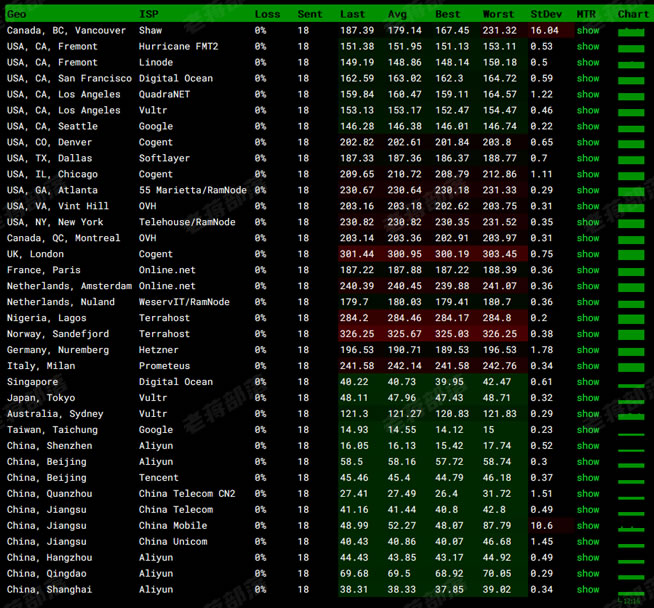The image size is (654, 608).
Task: Show MTR for France Paris Online.net row
Action: click(x=588, y=270)
